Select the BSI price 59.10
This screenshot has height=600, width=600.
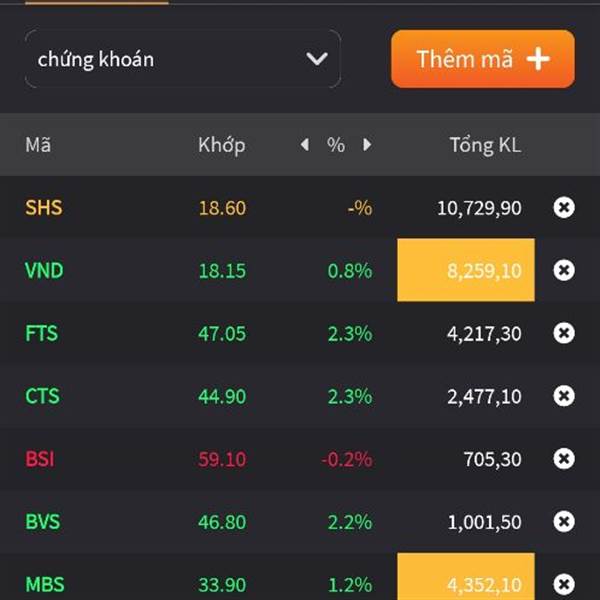(x=222, y=459)
